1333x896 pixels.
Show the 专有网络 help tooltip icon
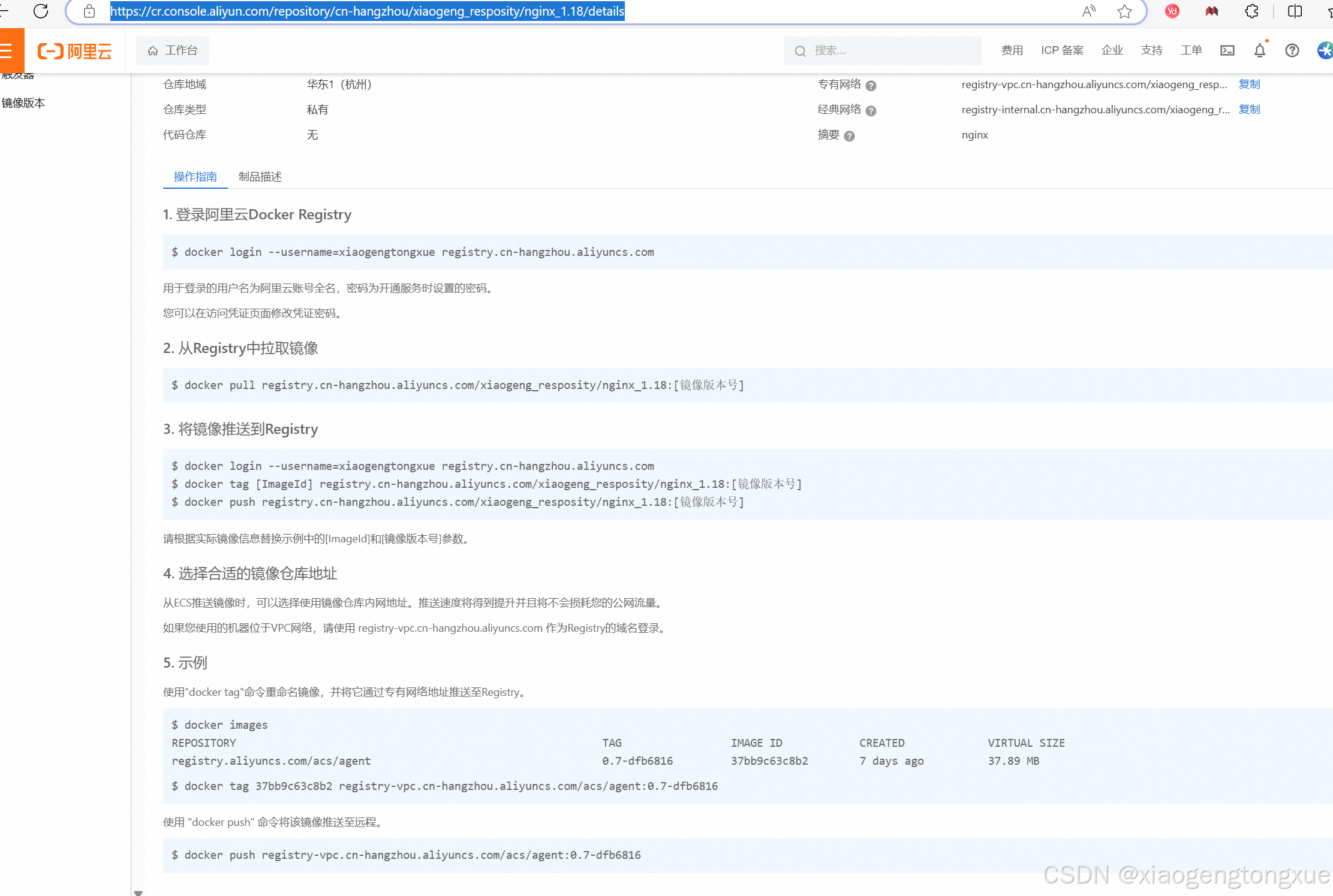(x=871, y=86)
